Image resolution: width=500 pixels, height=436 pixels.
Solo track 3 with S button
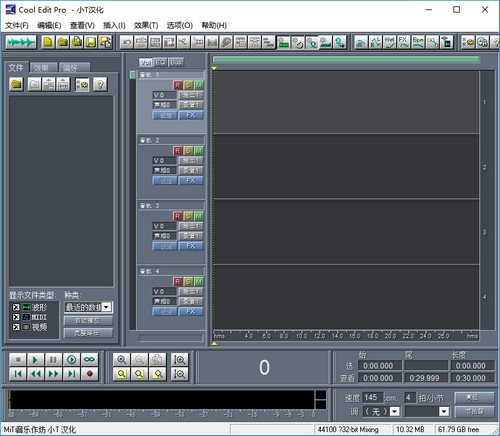pos(188,216)
